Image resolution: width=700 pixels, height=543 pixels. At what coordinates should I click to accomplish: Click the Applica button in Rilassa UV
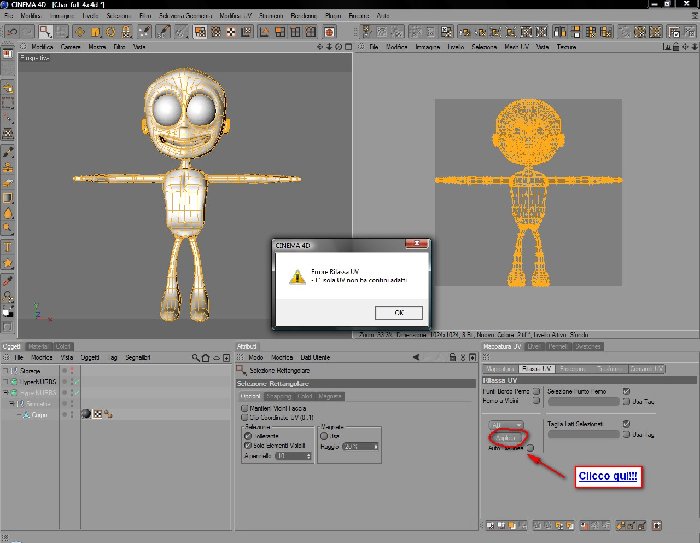tap(507, 438)
